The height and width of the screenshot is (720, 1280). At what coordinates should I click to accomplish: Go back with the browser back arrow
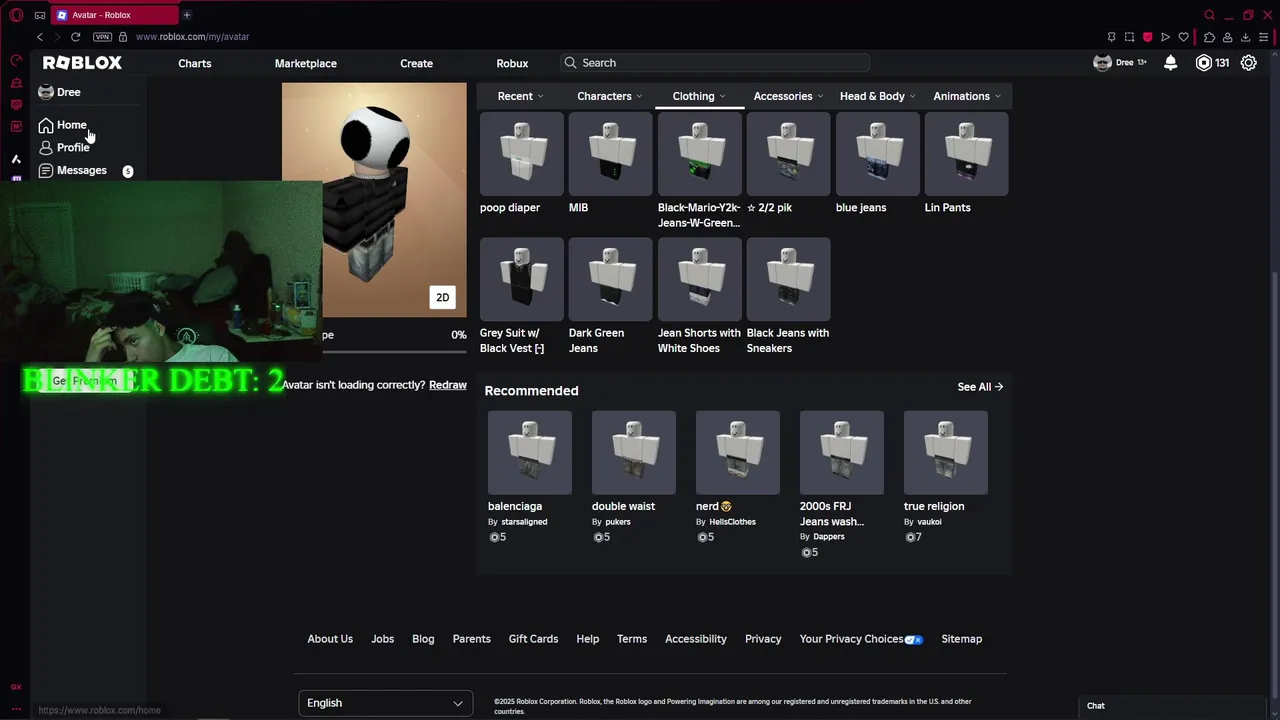40,37
